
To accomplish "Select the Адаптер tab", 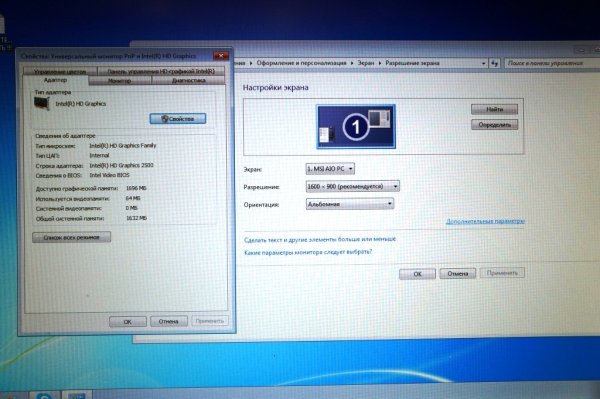I will point(55,80).
